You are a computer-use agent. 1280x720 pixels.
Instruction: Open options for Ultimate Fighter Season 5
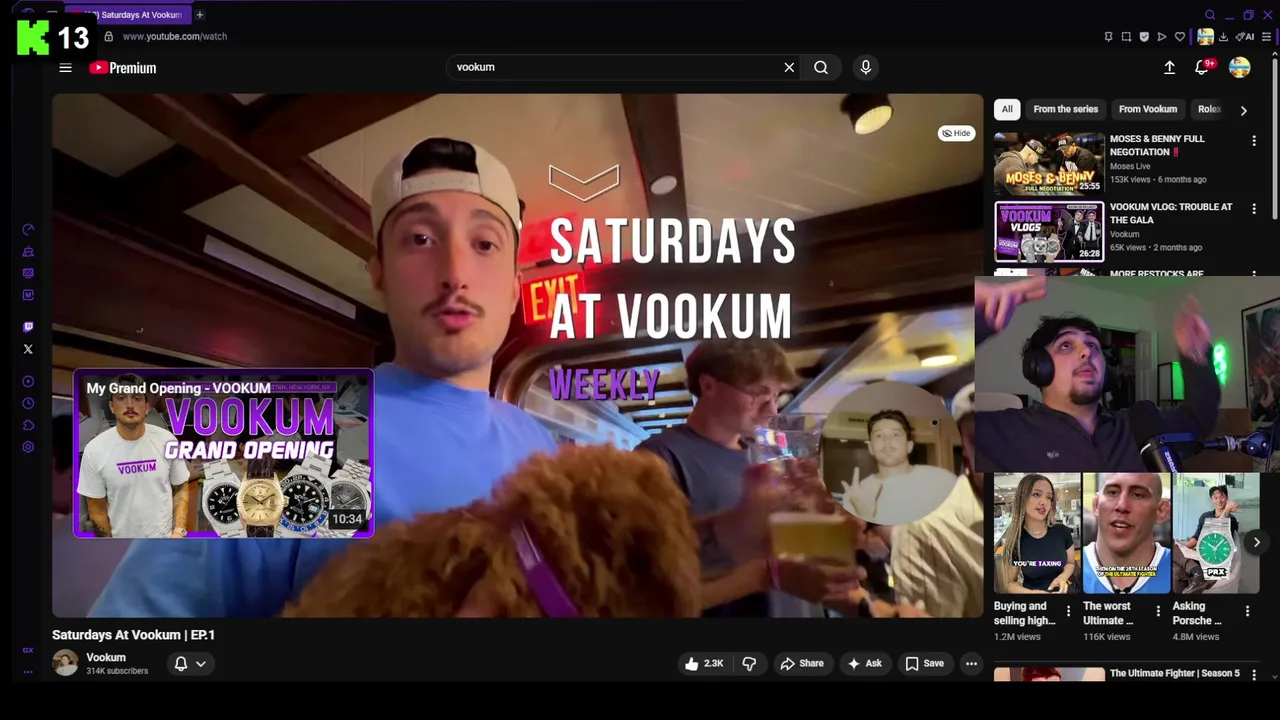coord(1254,676)
